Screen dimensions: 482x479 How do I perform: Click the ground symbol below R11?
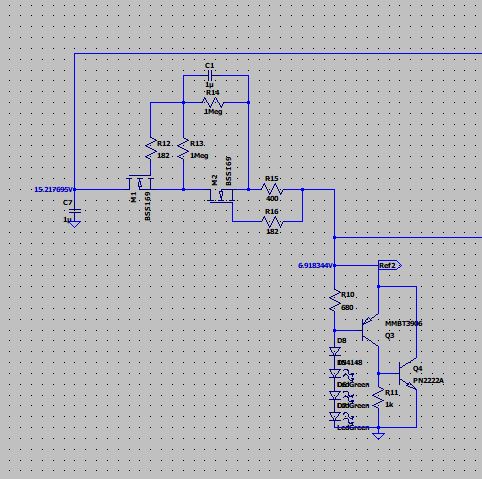pyautogui.click(x=378, y=436)
